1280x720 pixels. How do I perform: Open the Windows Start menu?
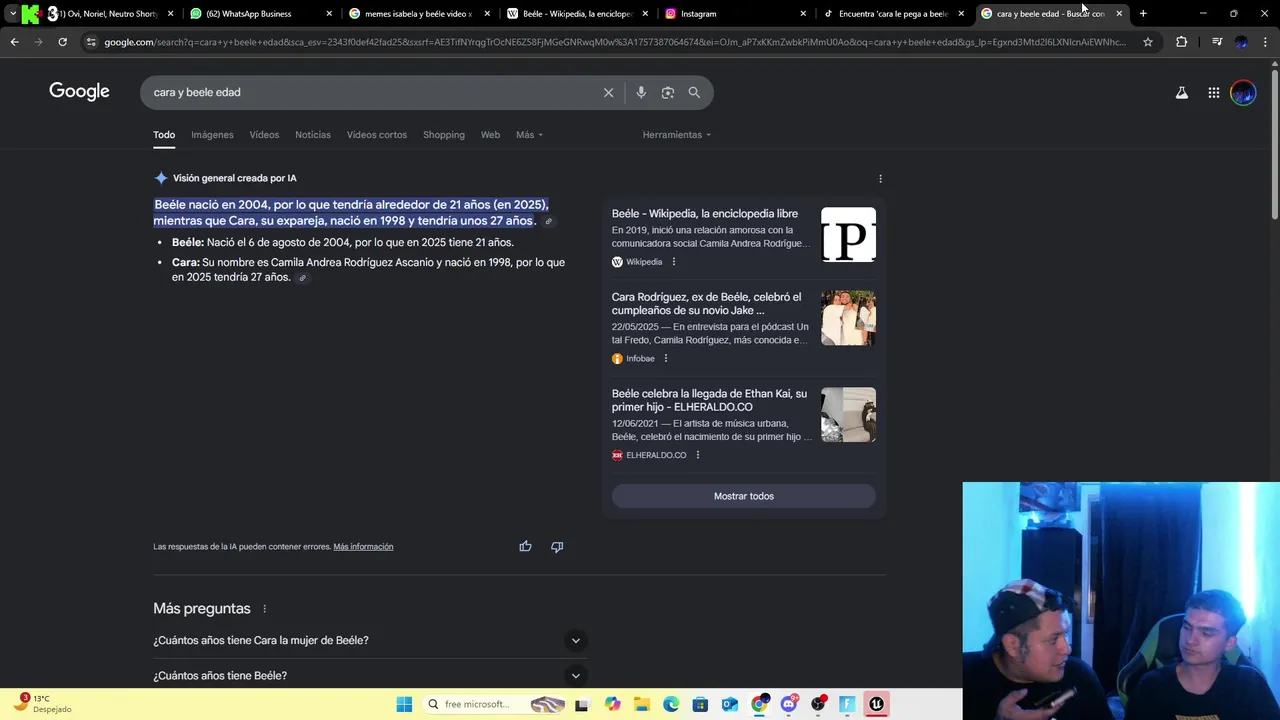pyautogui.click(x=404, y=704)
